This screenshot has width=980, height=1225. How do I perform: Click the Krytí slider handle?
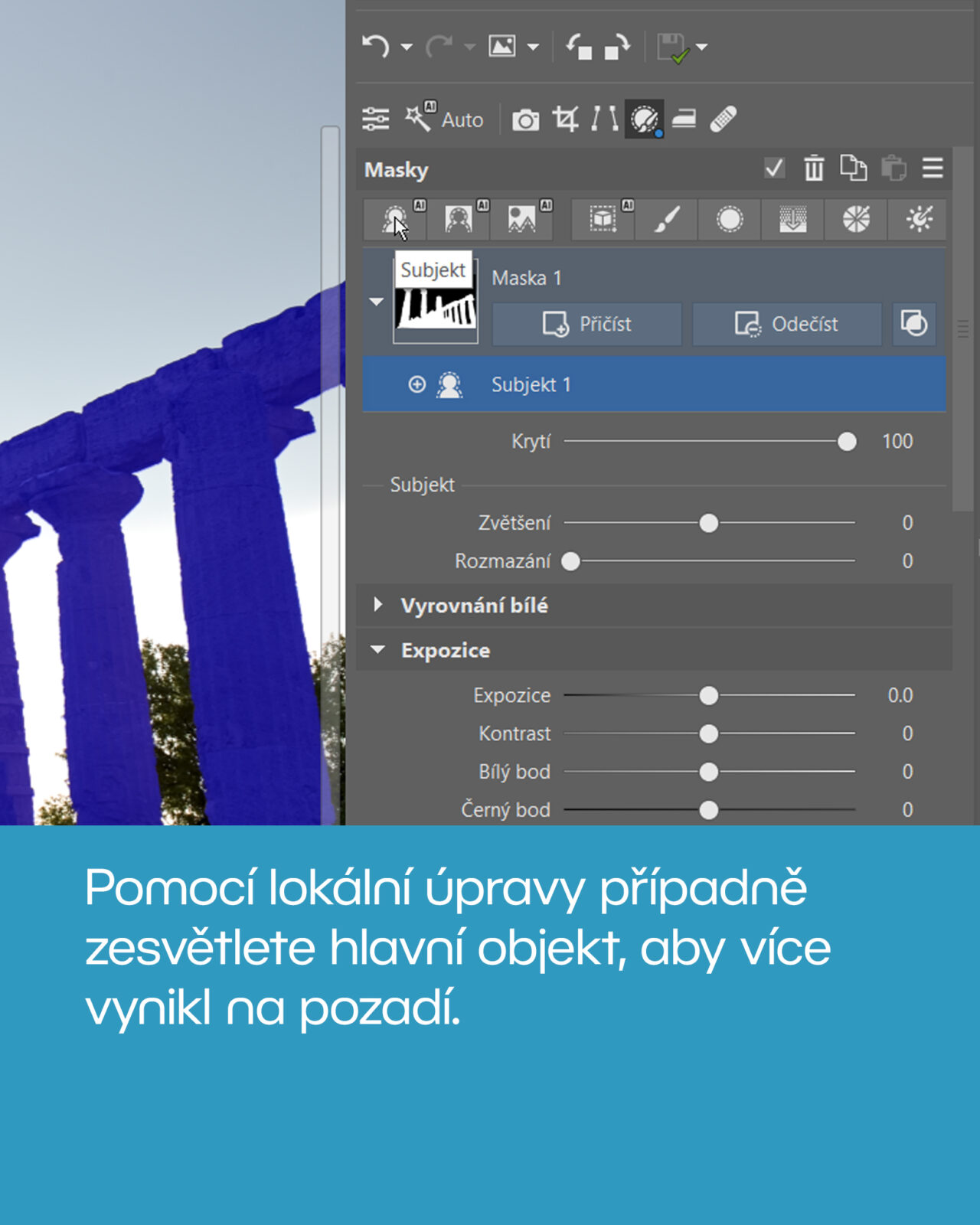(x=847, y=442)
